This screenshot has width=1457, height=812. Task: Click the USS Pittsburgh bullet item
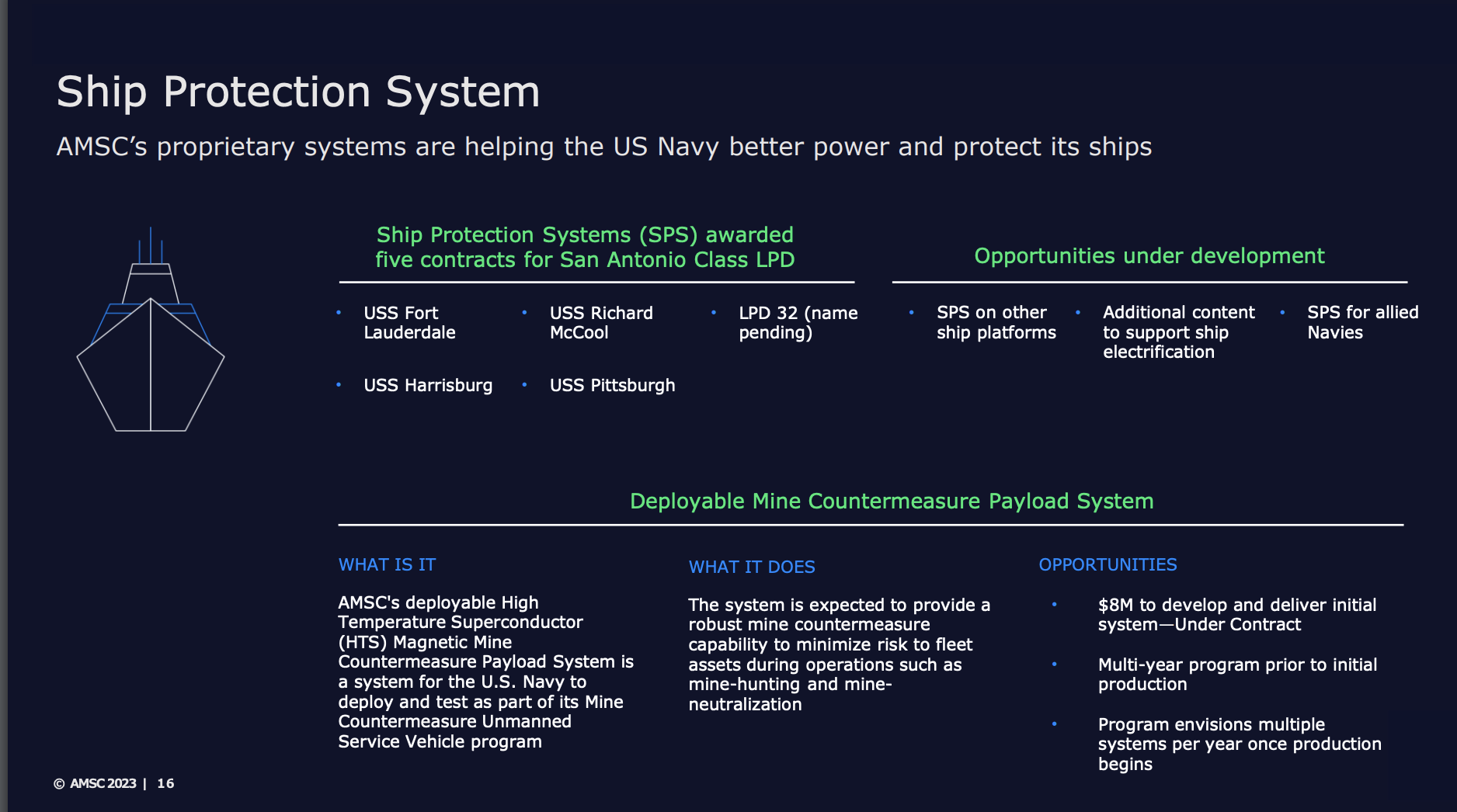pyautogui.click(x=612, y=385)
